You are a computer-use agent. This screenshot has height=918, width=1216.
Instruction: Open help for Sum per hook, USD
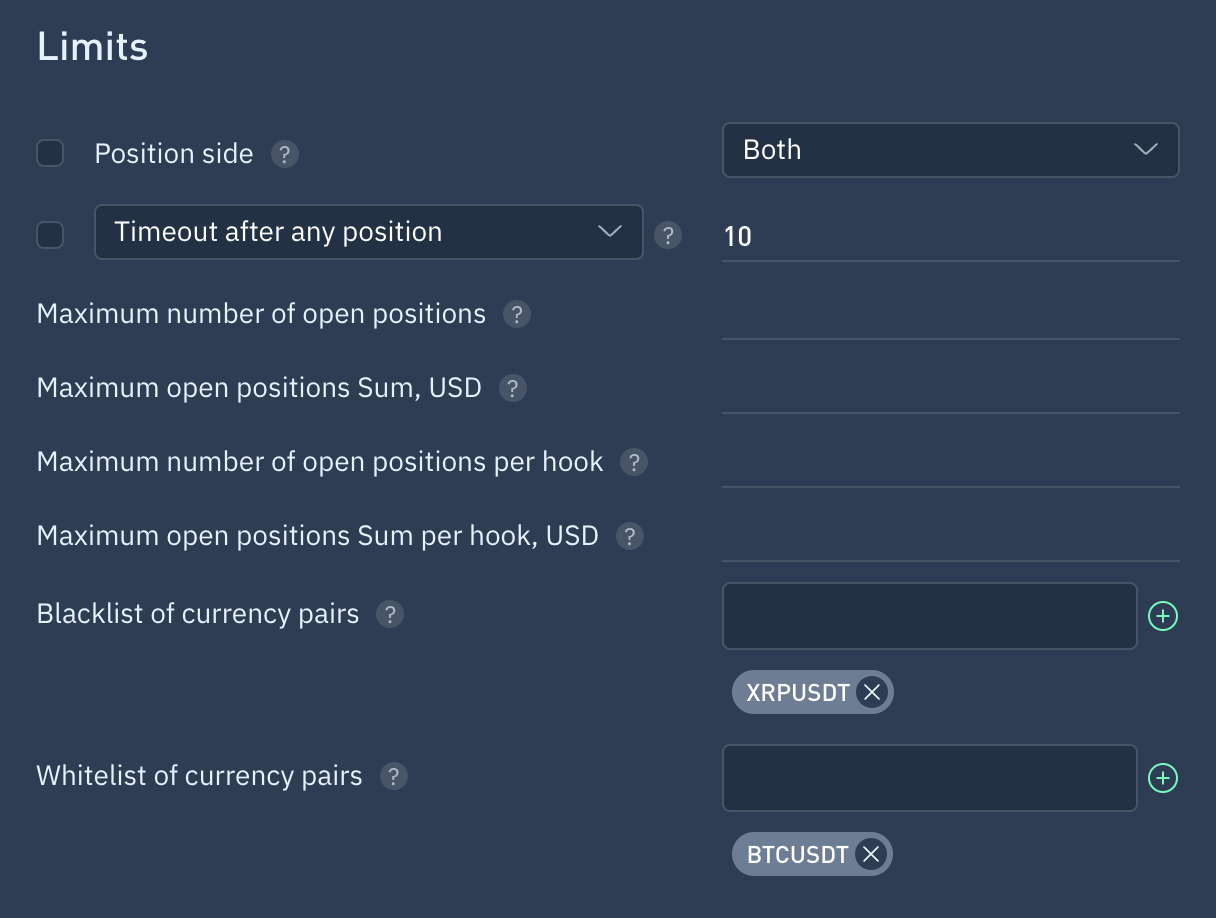(629, 536)
